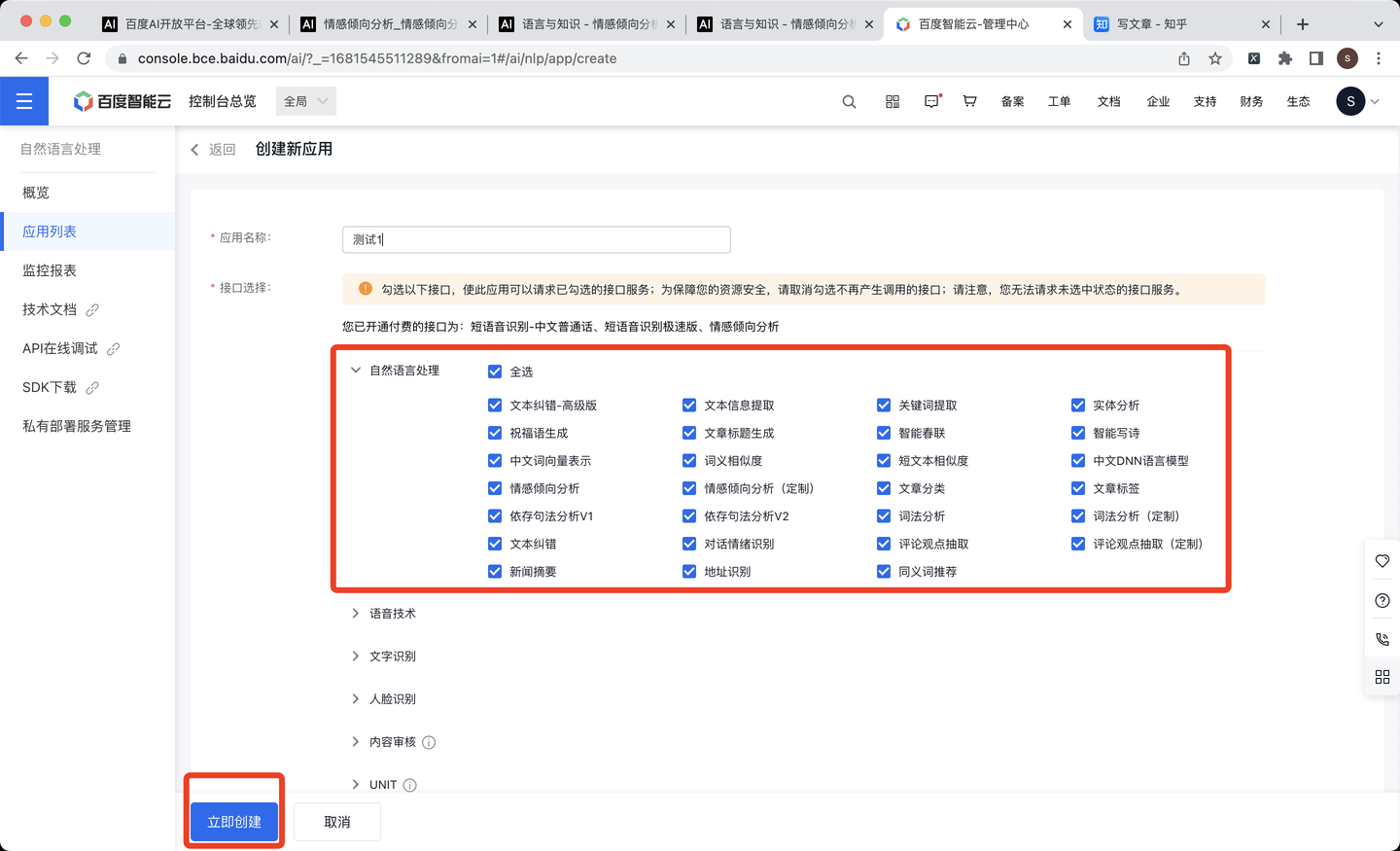Click the search magnifier icon in top bar
This screenshot has height=851, width=1400.
[849, 101]
